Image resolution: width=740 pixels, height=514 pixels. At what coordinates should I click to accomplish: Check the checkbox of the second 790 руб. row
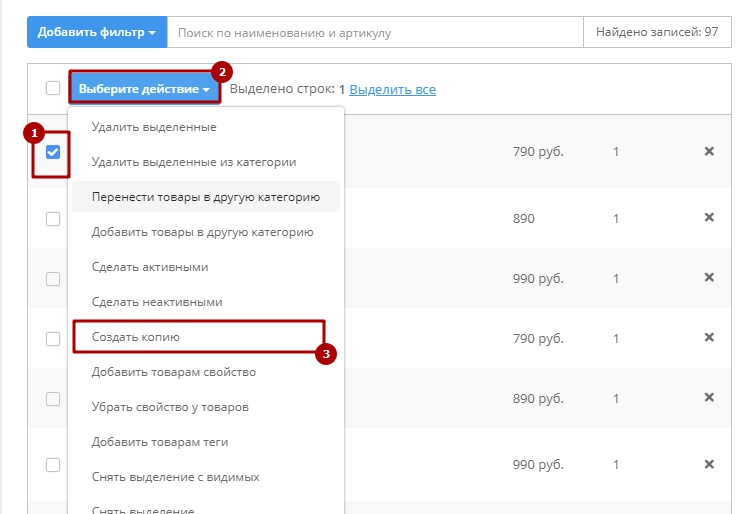(x=53, y=339)
